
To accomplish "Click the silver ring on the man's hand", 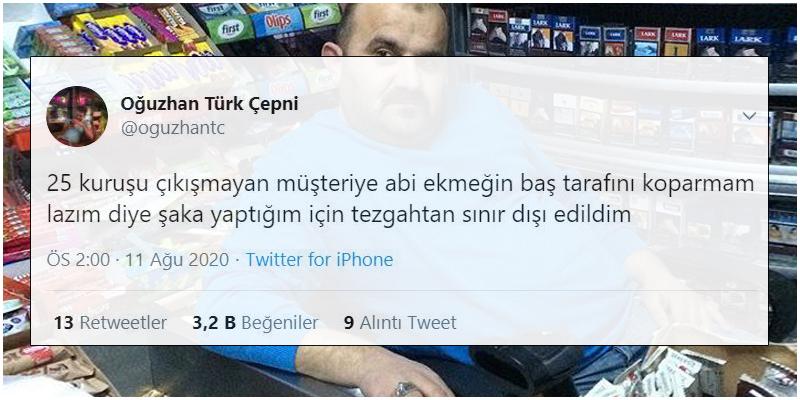I will [x=407, y=389].
